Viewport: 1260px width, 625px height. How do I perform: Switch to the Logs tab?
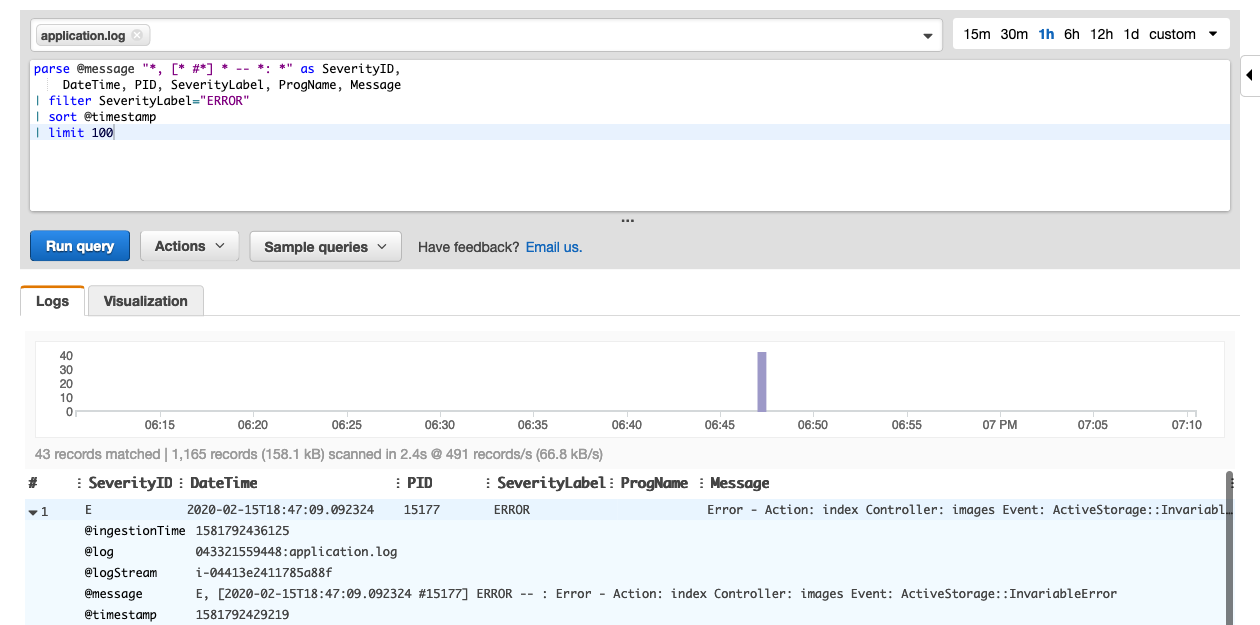coord(53,301)
